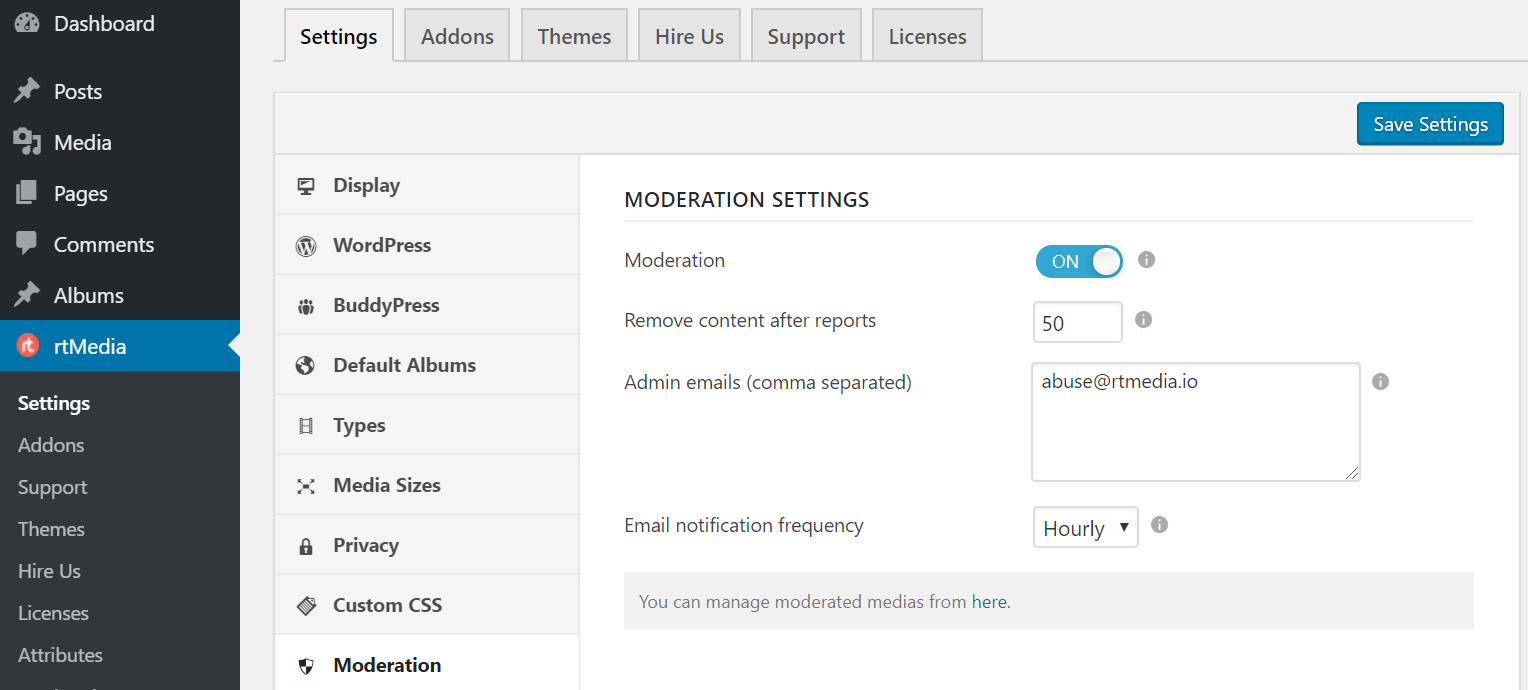Image resolution: width=1528 pixels, height=690 pixels.
Task: Turn off the Moderation switch
Action: 1079,261
